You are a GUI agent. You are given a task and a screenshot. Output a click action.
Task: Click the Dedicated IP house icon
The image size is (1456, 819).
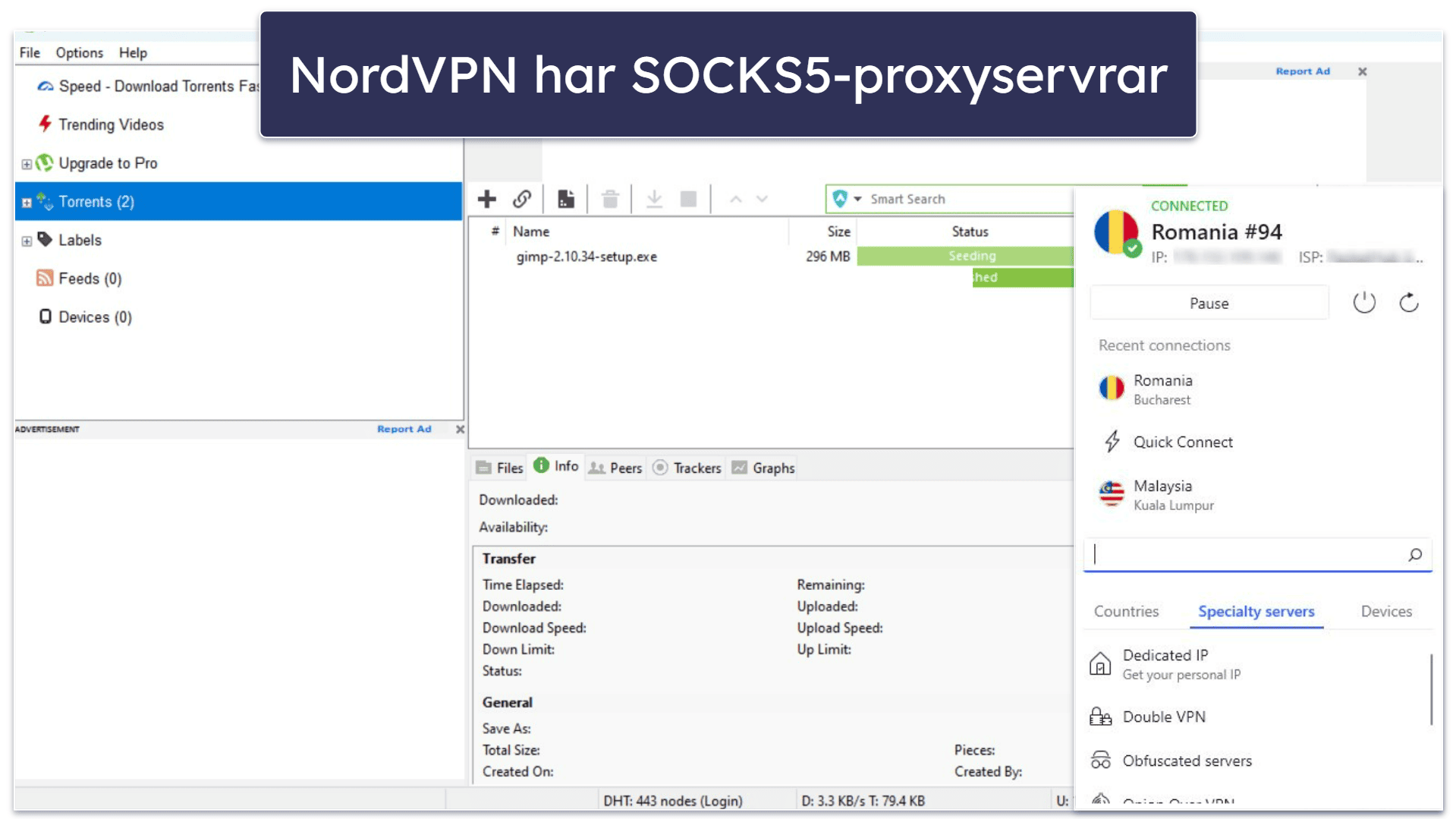(1100, 663)
